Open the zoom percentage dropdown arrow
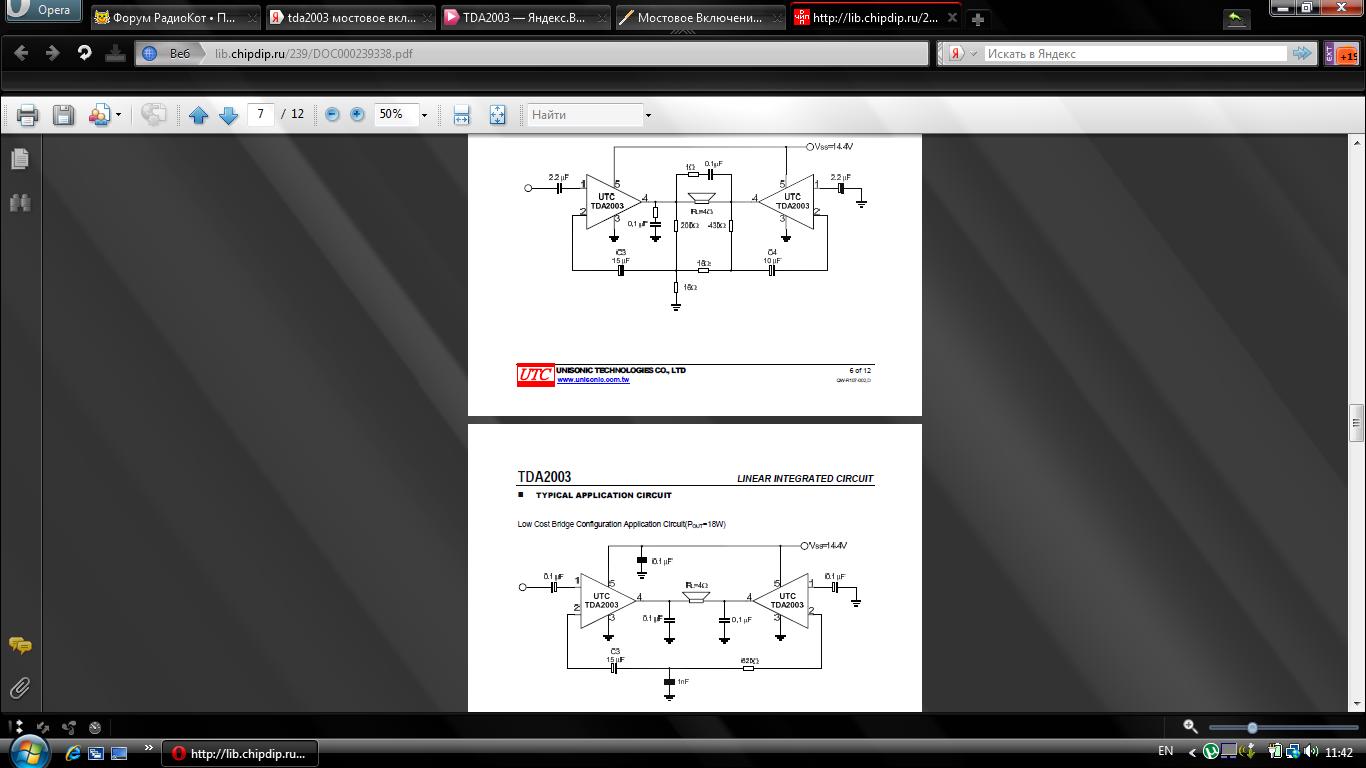This screenshot has height=768, width=1366. click(x=424, y=115)
